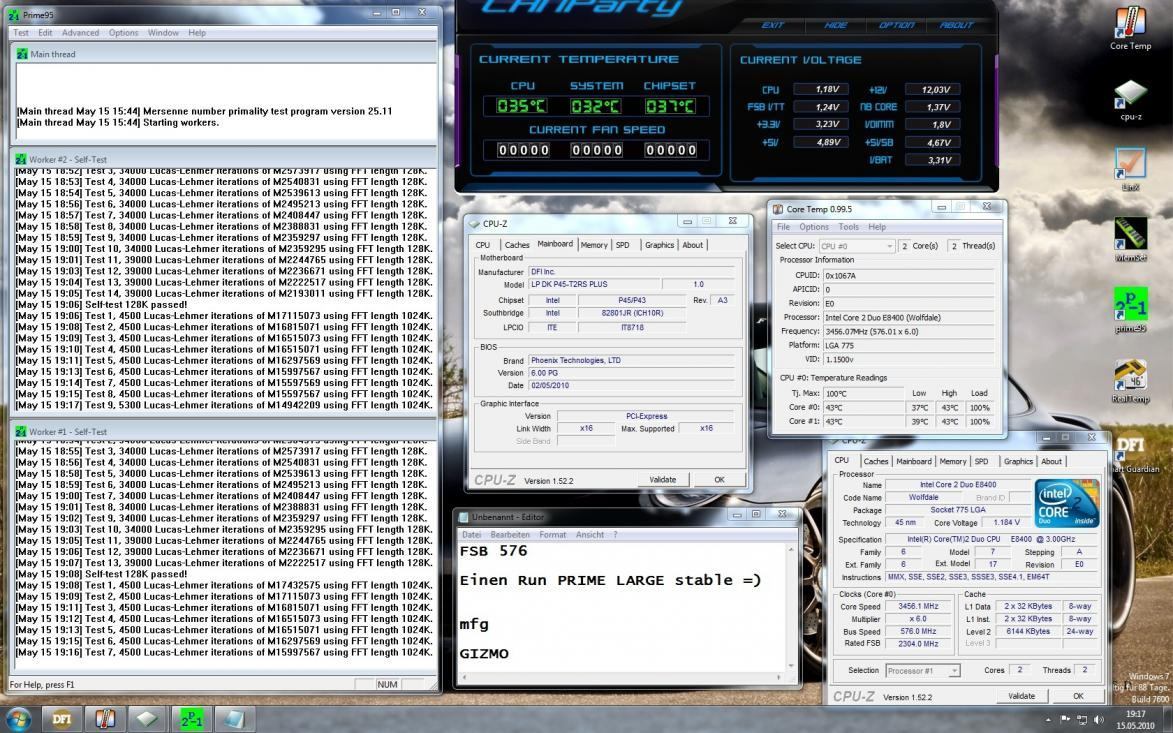Open Action Center flag in system tray
This screenshot has height=733, width=1173.
pos(1065,720)
